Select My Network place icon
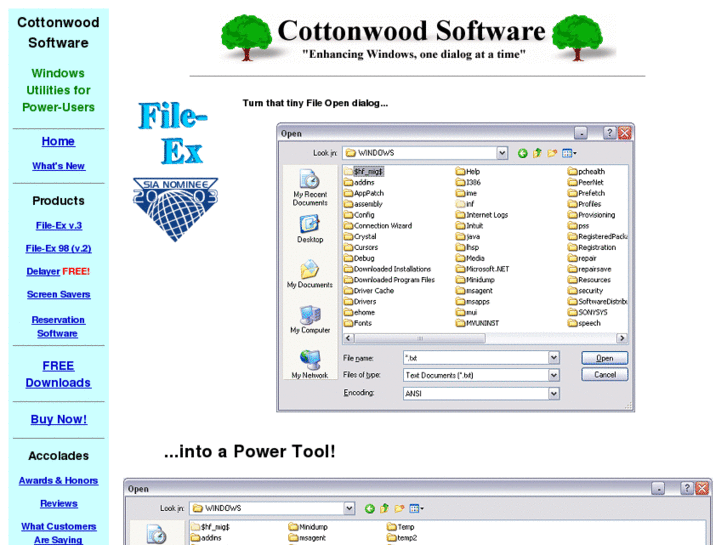Viewport: 727px width, 545px height. click(x=310, y=364)
